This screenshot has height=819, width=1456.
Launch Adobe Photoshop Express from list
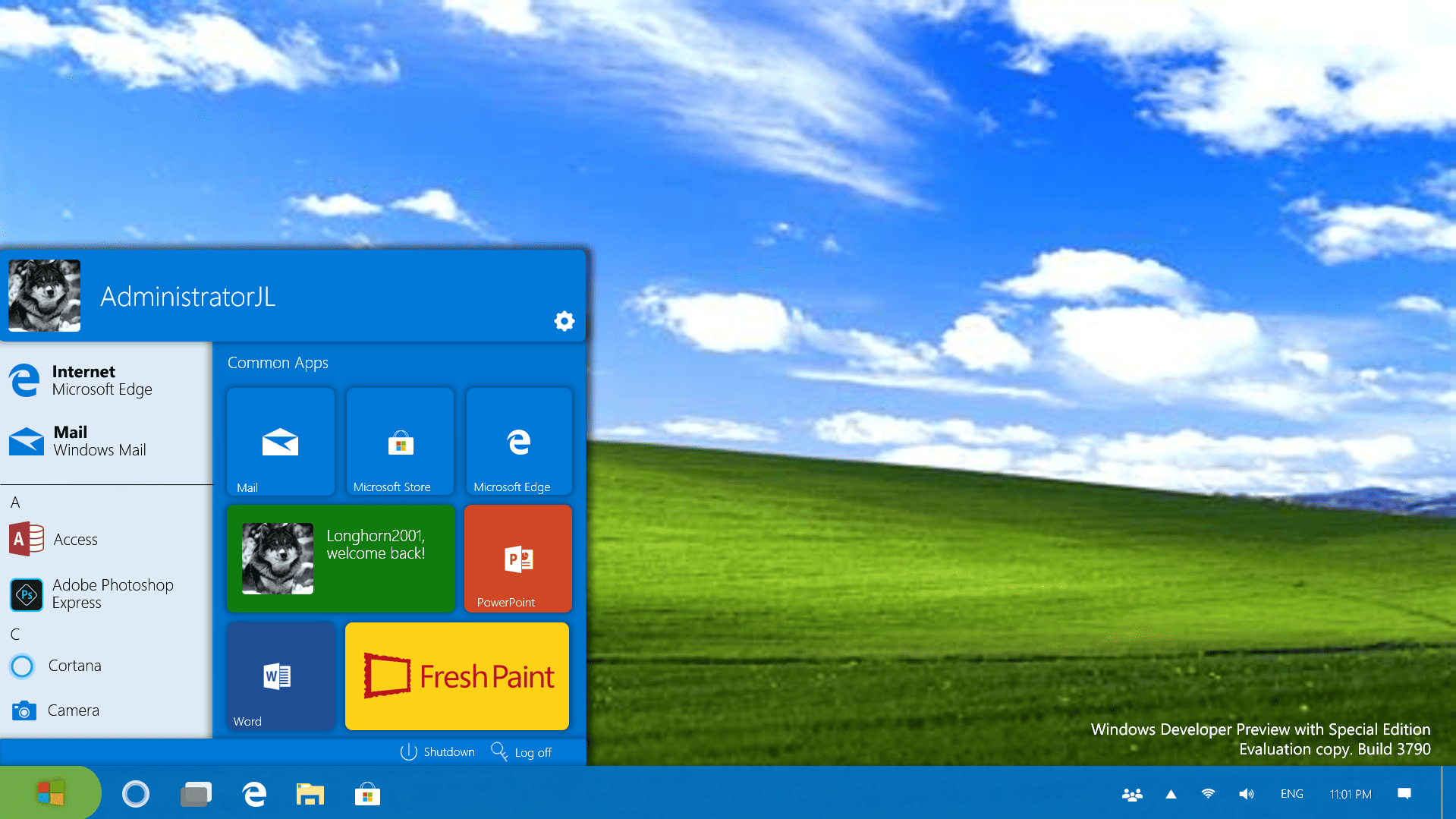[92, 594]
